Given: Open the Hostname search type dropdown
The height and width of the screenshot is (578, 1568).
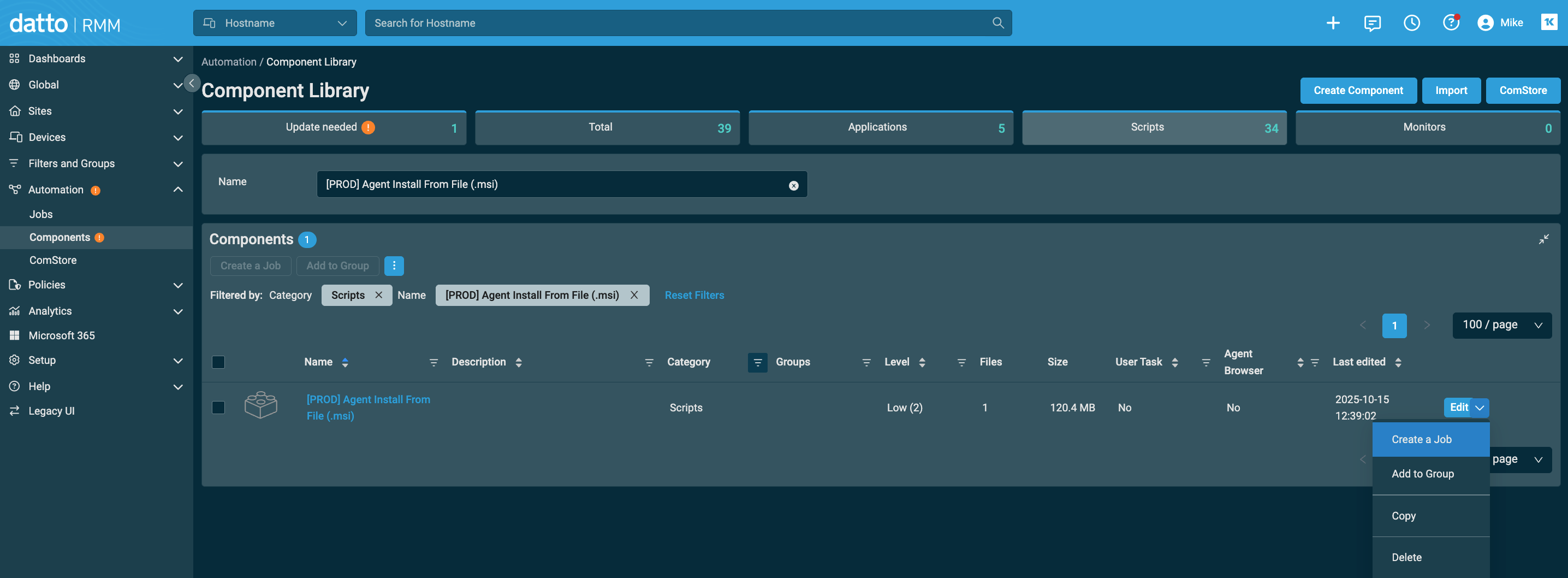Looking at the screenshot, I should click(275, 23).
